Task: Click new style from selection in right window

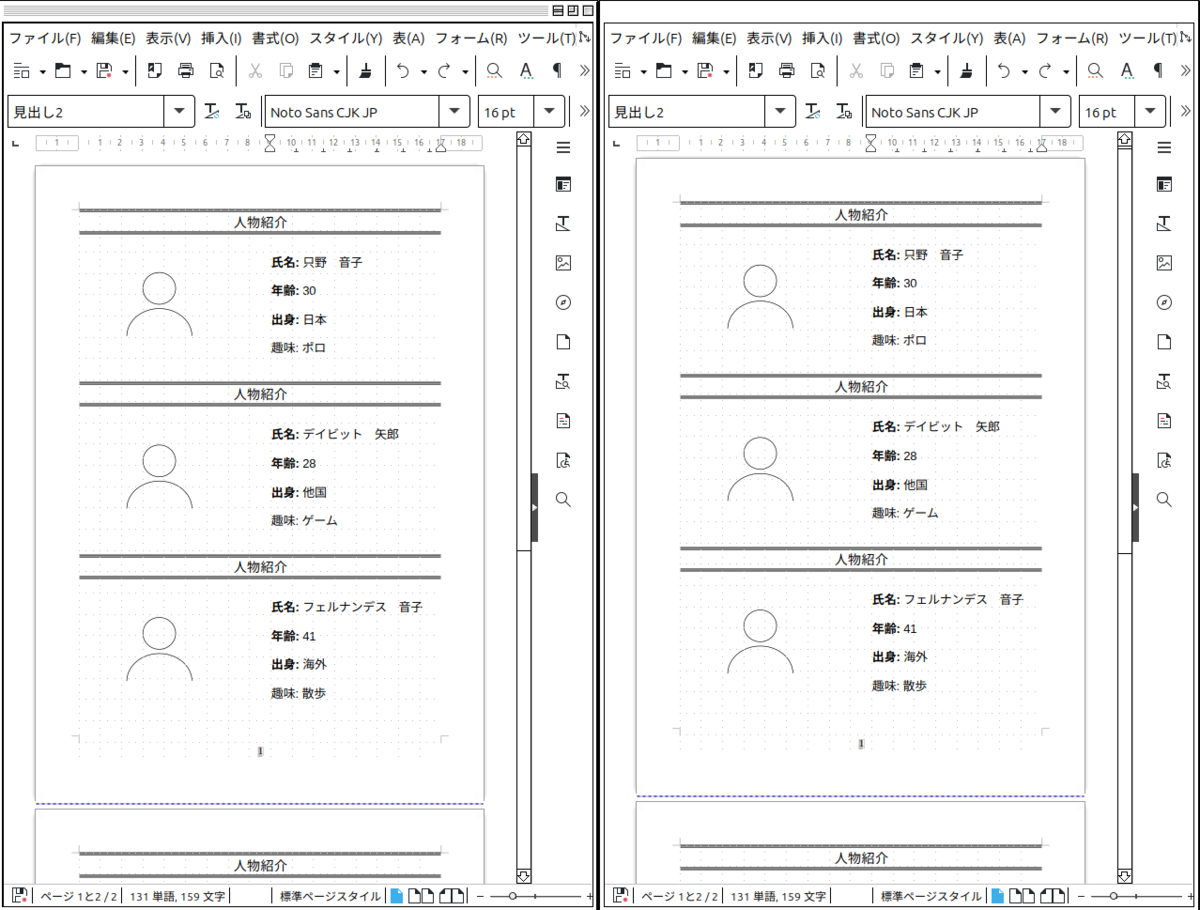Action: pyautogui.click(x=842, y=111)
